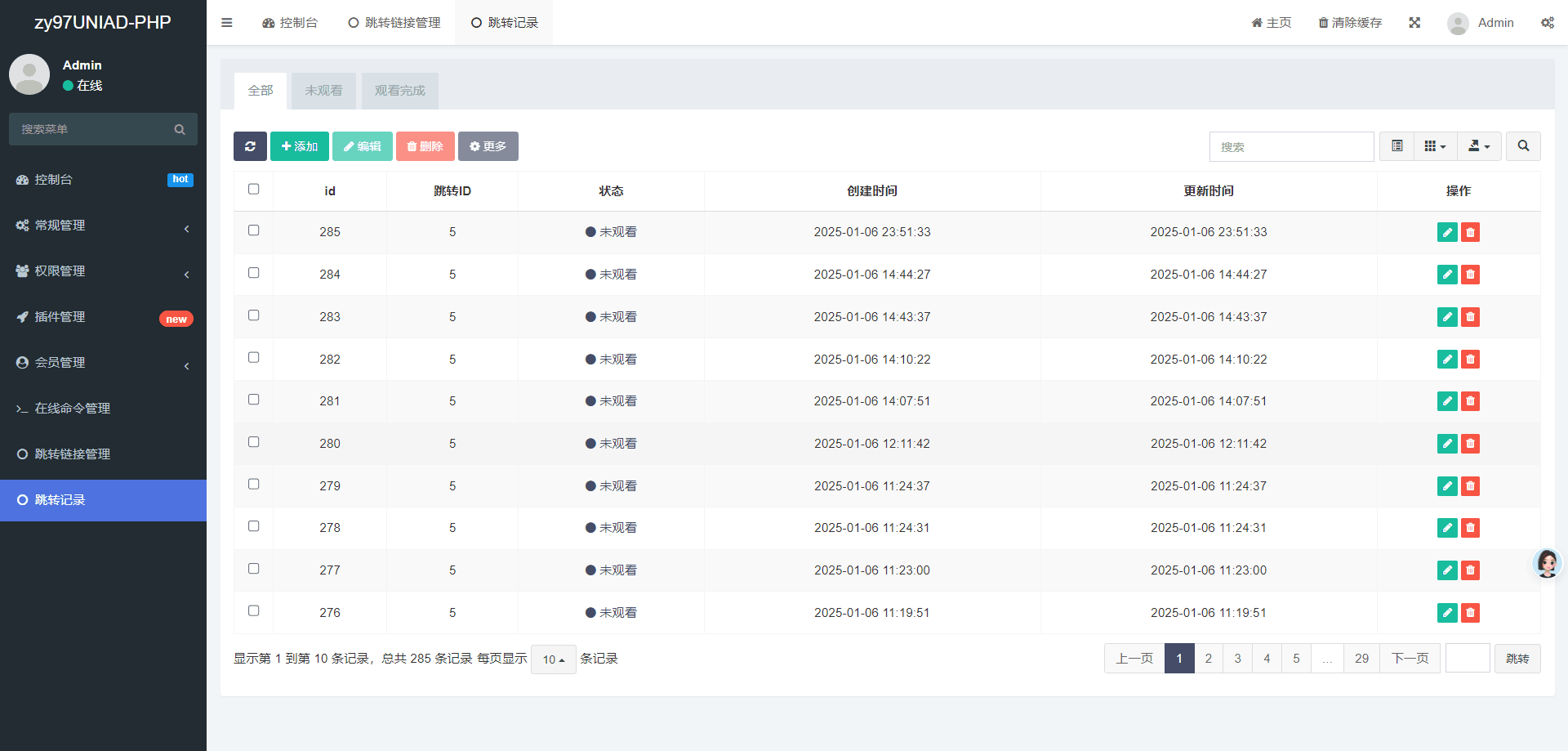Select the checkbox for record 284

254,273
